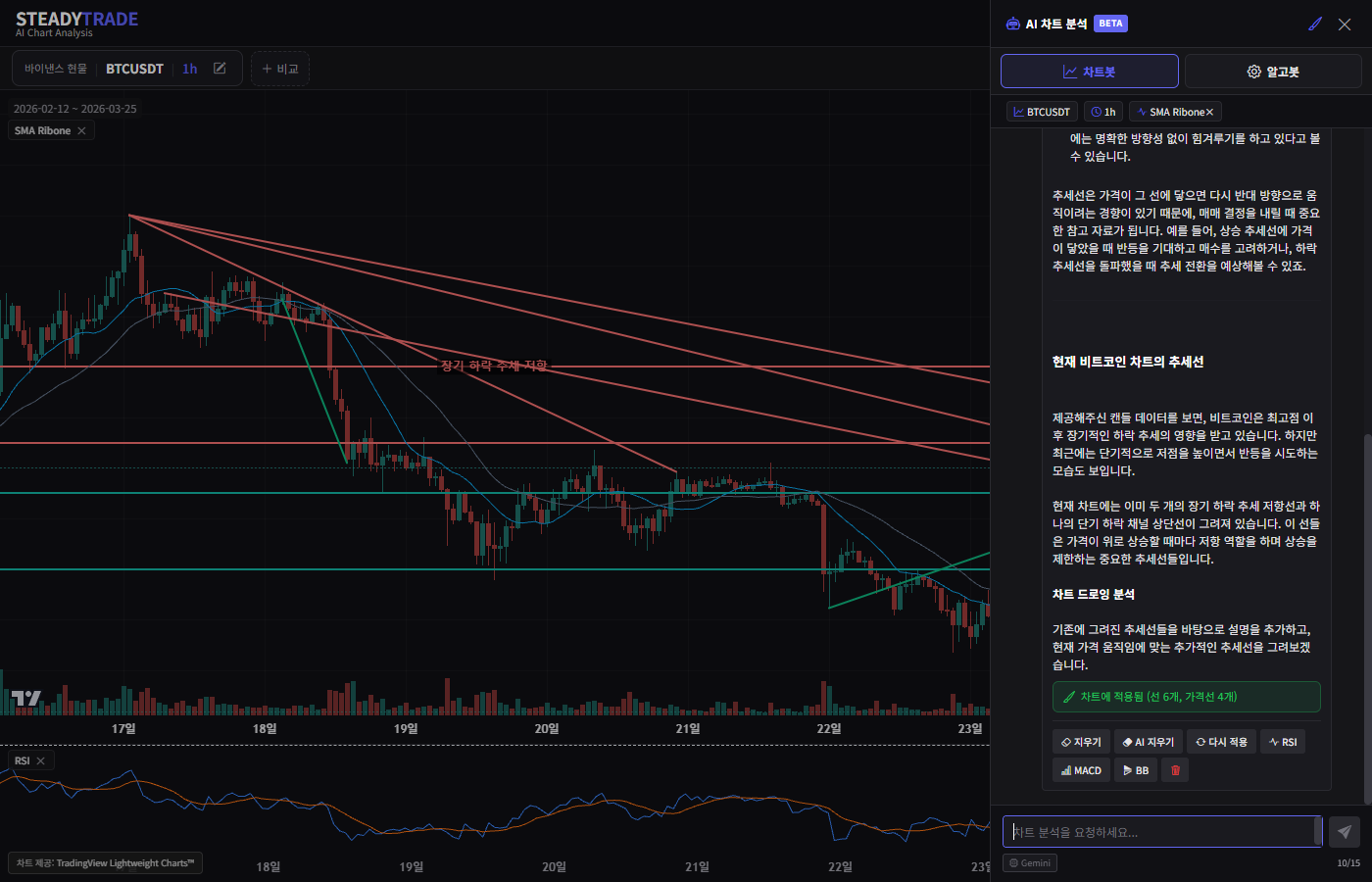The height and width of the screenshot is (882, 1372).
Task: Click the BTCUSDT symbol in chart header
Action: click(x=134, y=69)
